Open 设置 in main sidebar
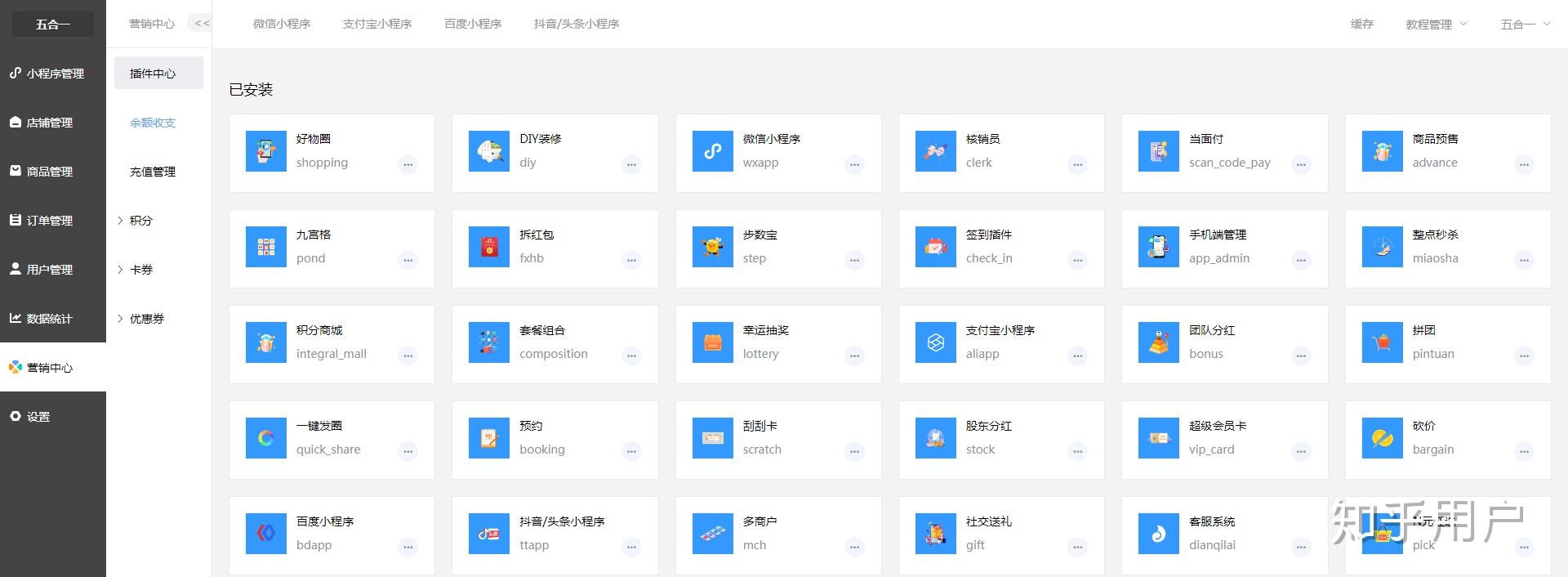The image size is (1568, 577). pyautogui.click(x=53, y=417)
